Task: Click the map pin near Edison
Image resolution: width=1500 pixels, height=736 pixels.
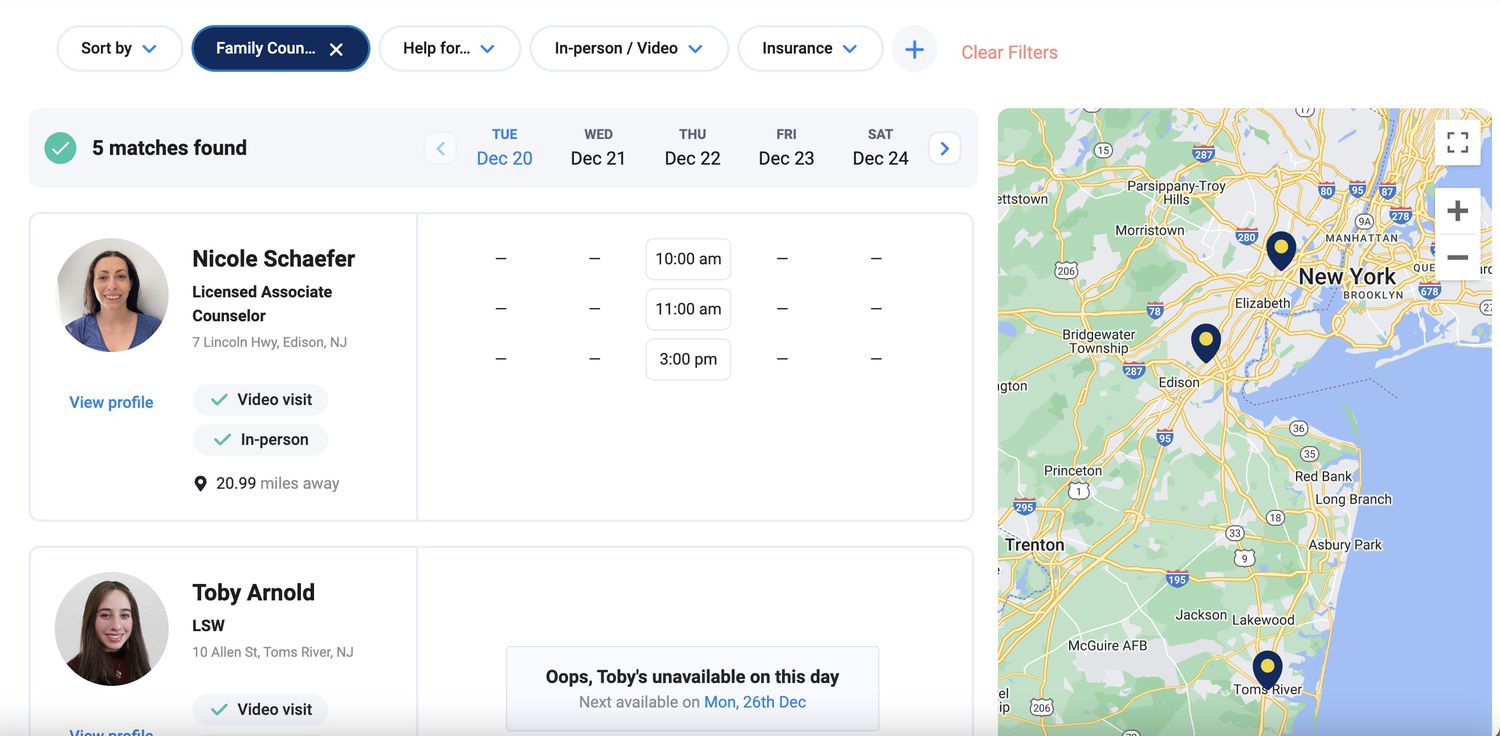Action: 1206,343
